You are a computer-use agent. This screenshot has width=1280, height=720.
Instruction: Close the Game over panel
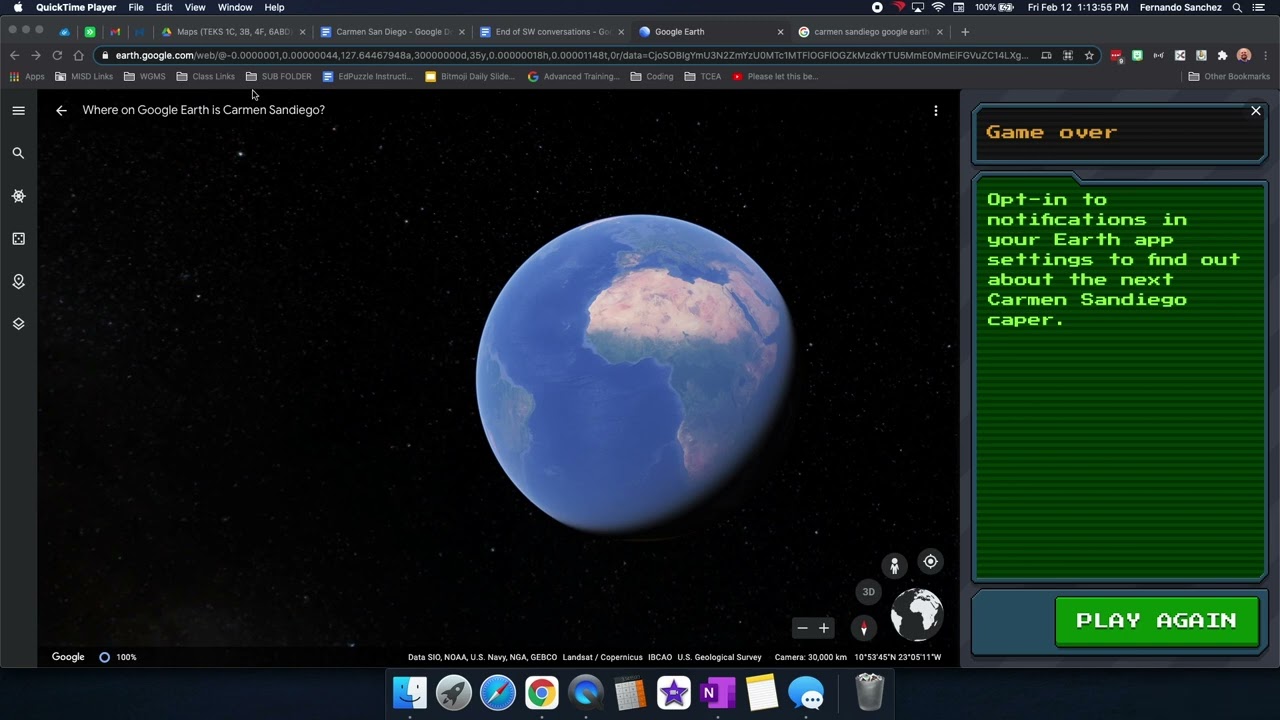(1256, 111)
